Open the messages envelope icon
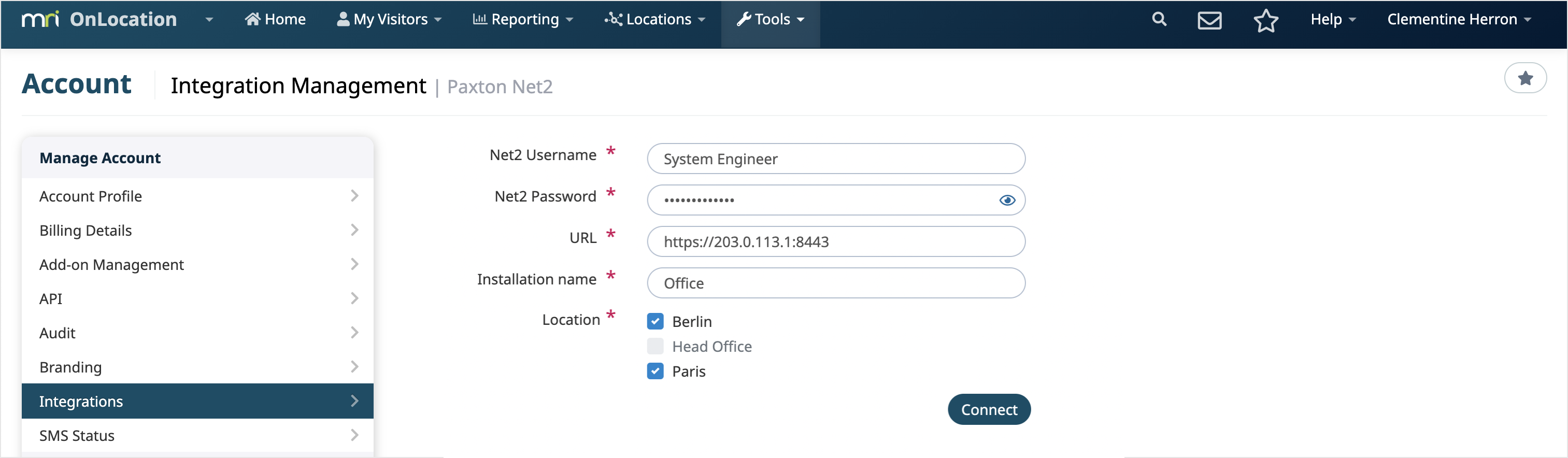Screen dimensions: 1568x458 tap(1209, 20)
